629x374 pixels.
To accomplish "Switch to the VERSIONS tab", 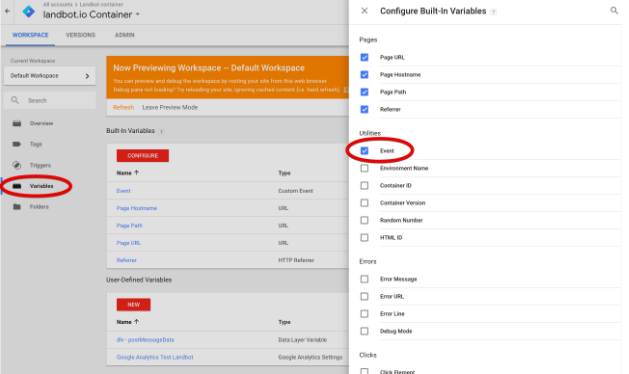I will (x=81, y=35).
